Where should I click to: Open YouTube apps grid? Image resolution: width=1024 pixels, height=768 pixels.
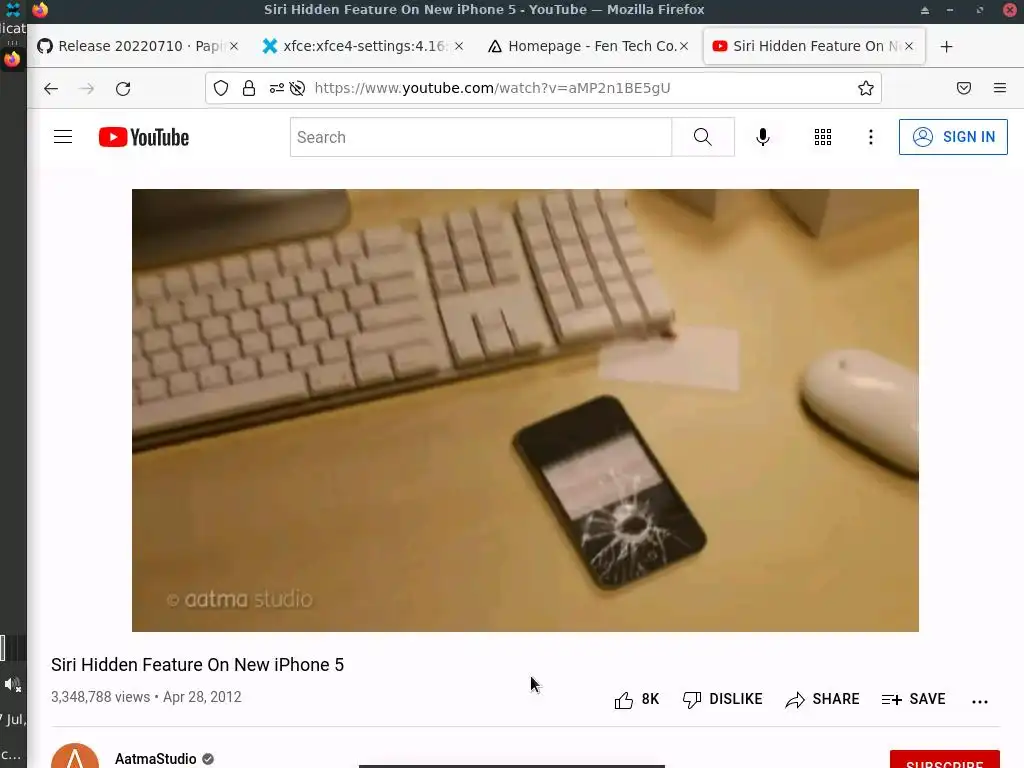[x=823, y=137]
